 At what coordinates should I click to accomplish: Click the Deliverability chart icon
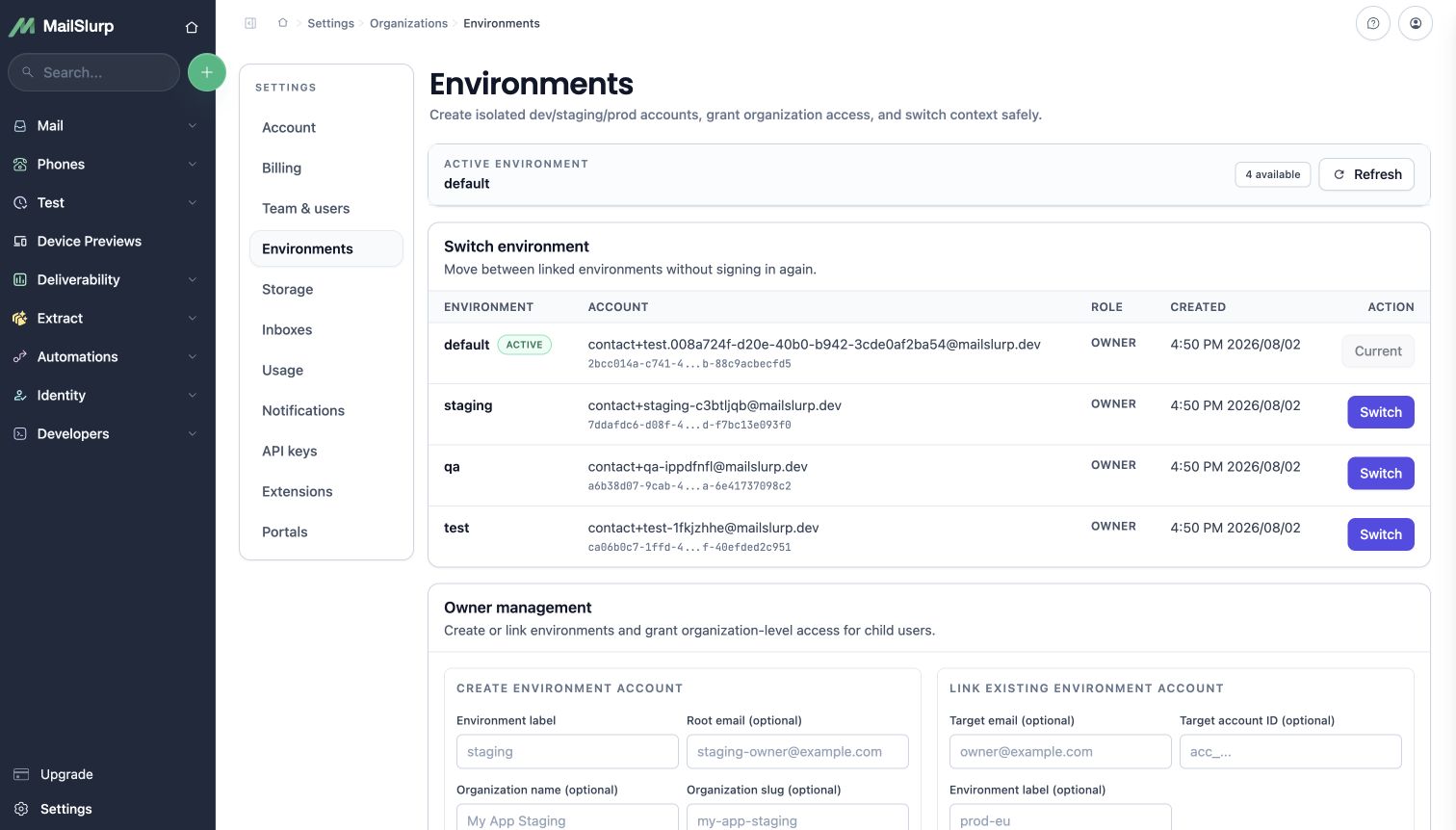(x=20, y=279)
